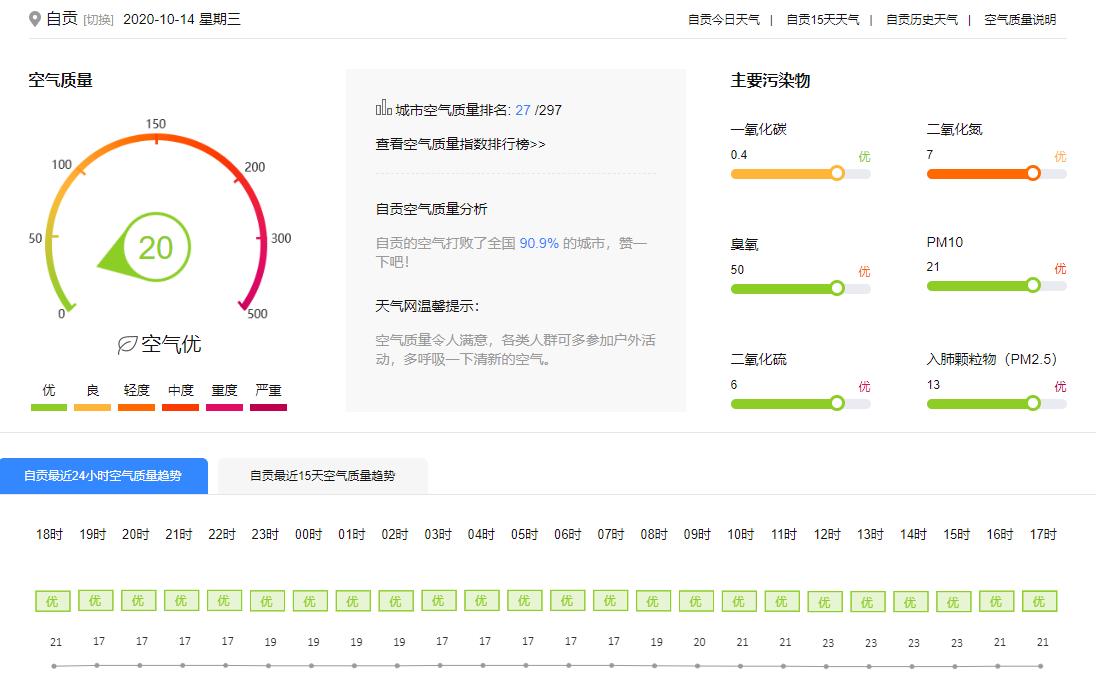The width and height of the screenshot is (1096, 686).
Task: Click the 优 badge under 17时
Action: 1039,601
